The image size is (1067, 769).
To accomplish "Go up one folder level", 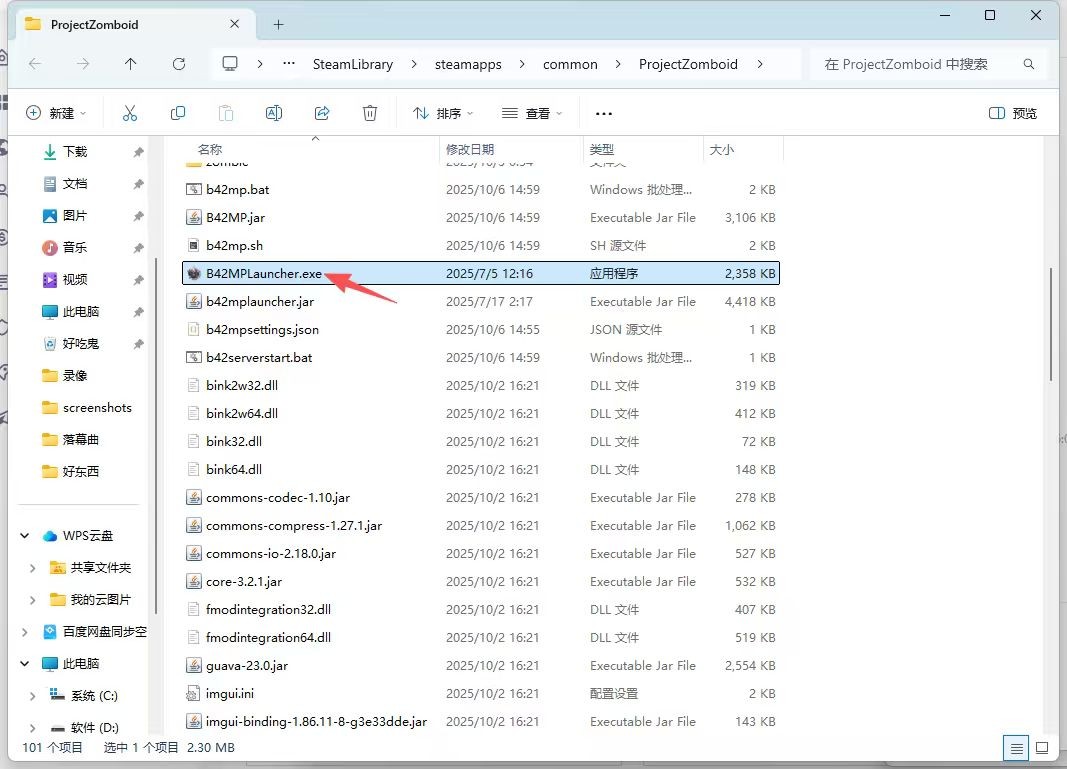I will pyautogui.click(x=131, y=64).
